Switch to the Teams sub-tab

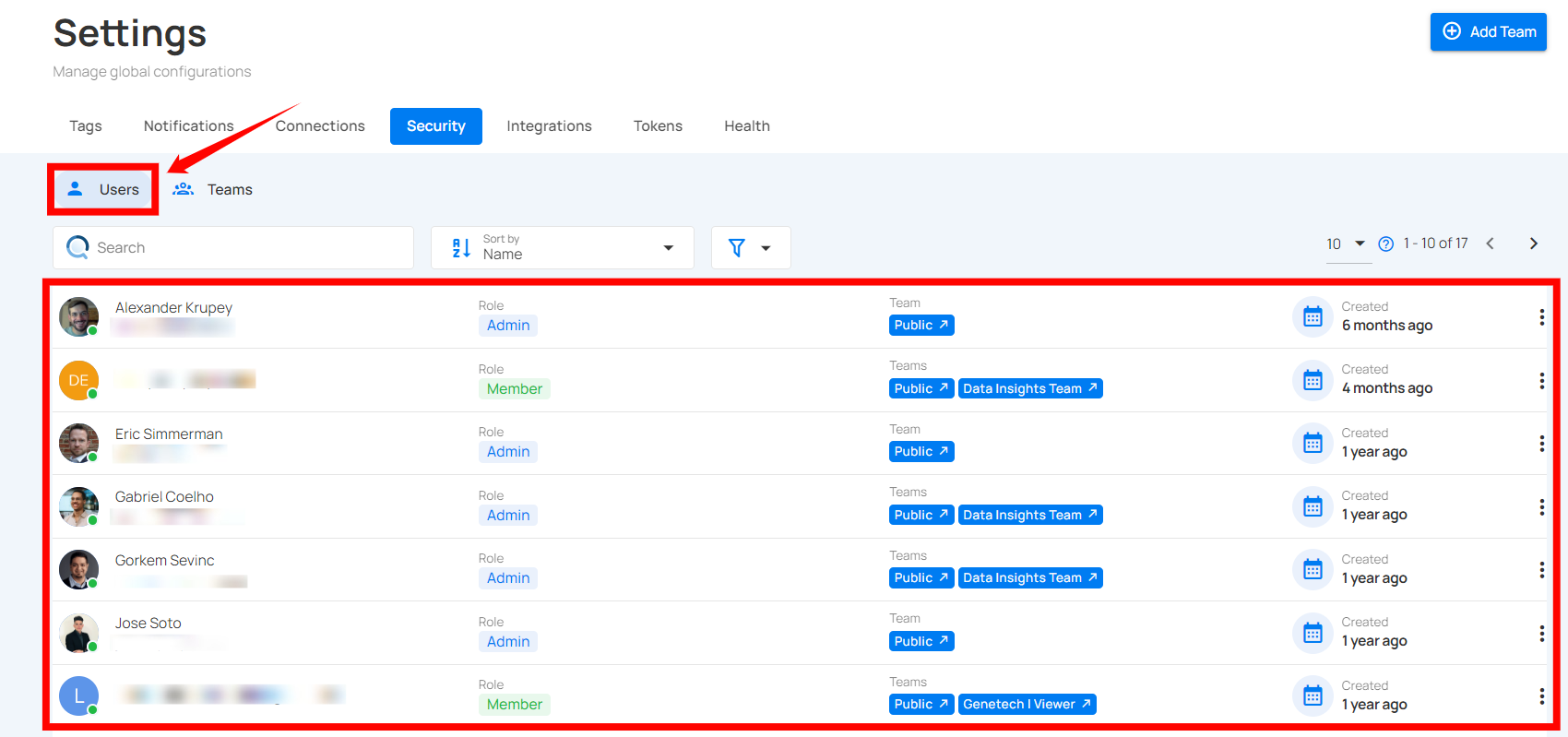click(x=213, y=189)
